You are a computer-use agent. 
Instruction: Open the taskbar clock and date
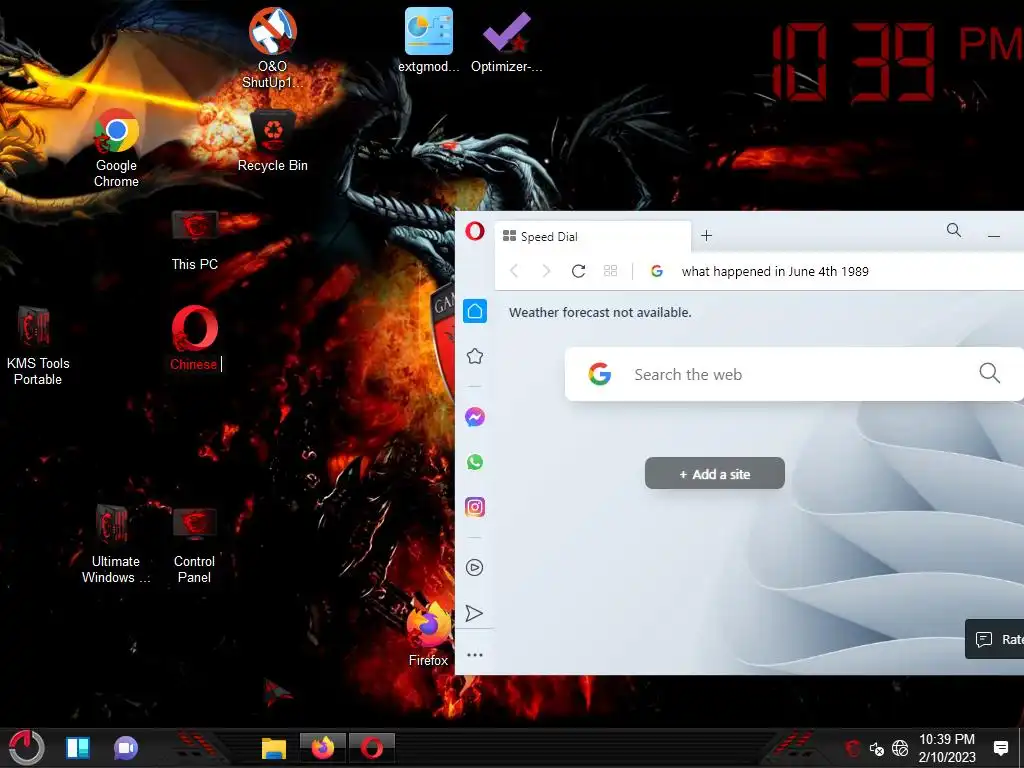[947, 748]
